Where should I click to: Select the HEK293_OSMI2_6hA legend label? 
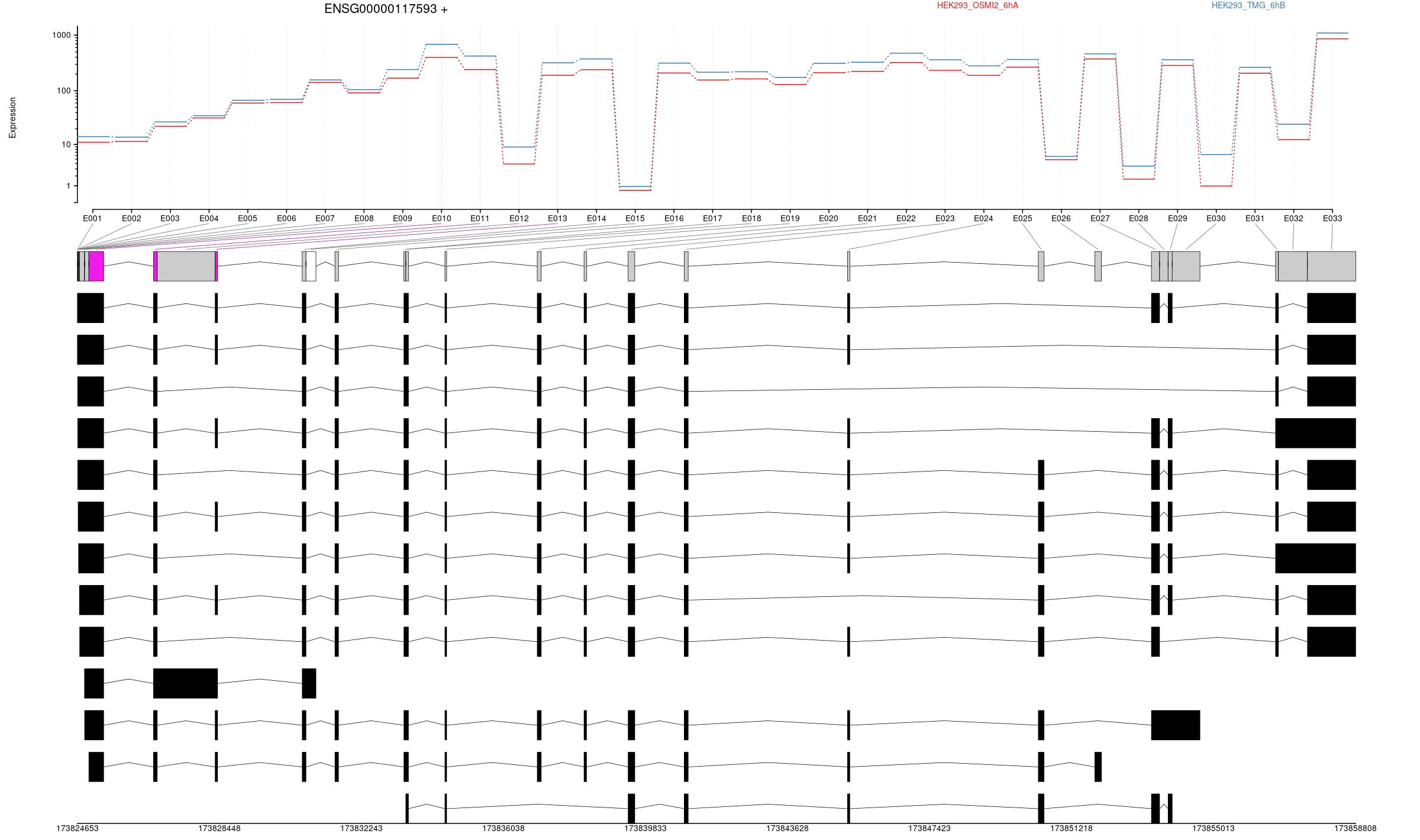977,5
